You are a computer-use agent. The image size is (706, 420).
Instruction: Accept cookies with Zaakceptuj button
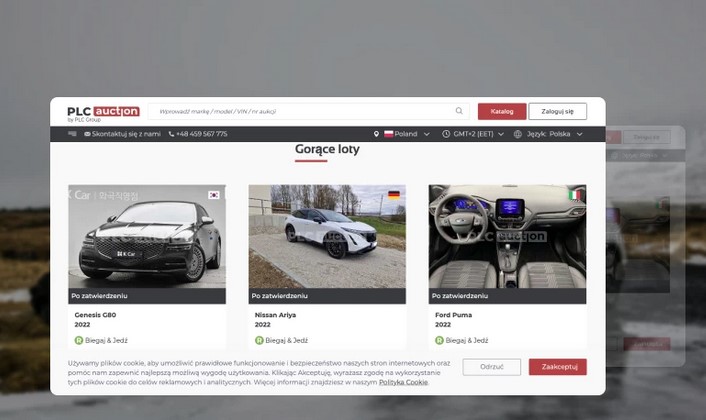[558, 367]
